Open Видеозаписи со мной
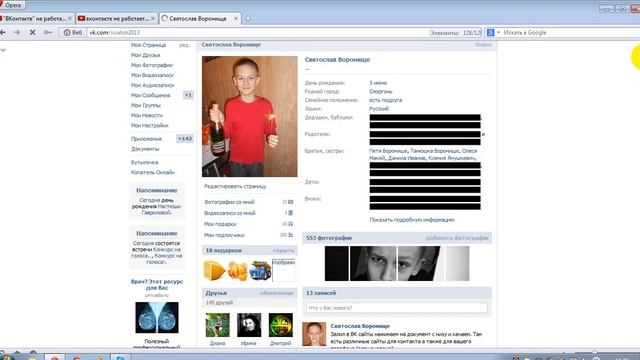This screenshot has height=360, width=640. [x=229, y=213]
